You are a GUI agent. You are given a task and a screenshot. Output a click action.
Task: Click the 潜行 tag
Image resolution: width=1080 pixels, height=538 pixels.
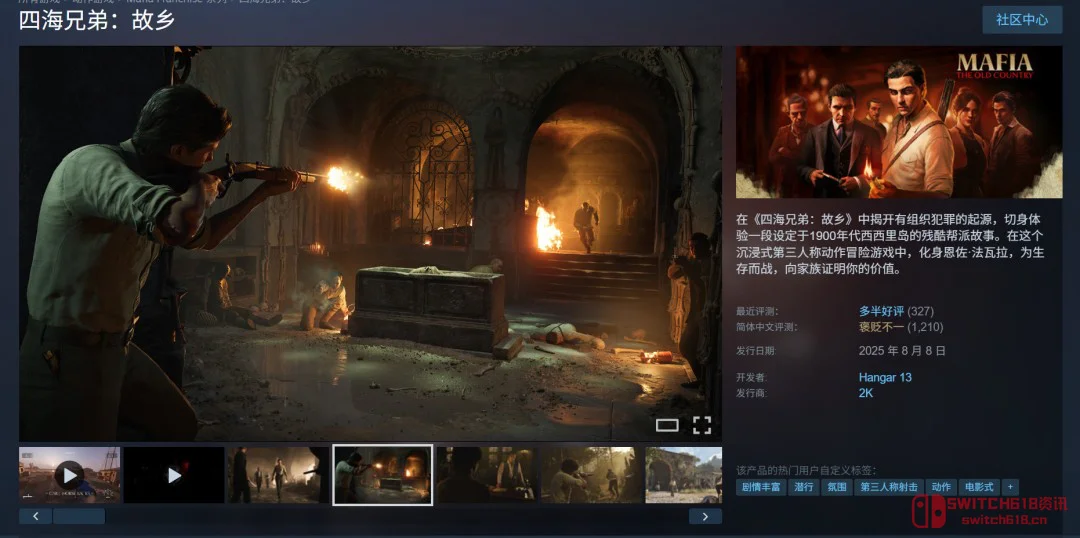coord(803,487)
